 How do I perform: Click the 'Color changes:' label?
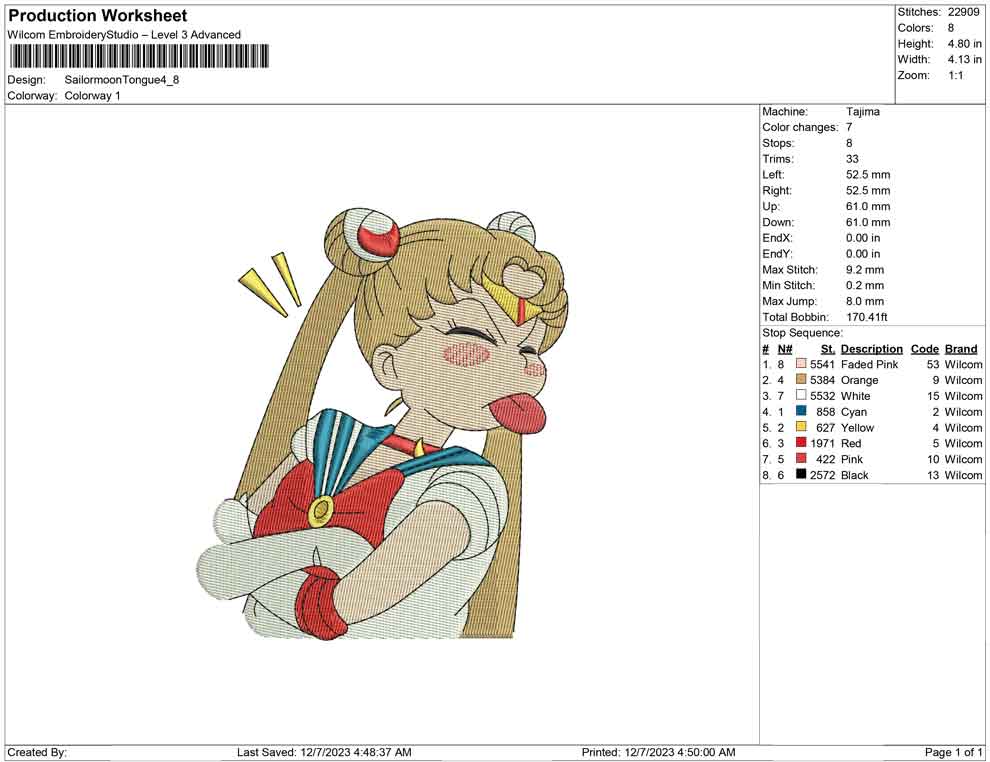coord(800,128)
